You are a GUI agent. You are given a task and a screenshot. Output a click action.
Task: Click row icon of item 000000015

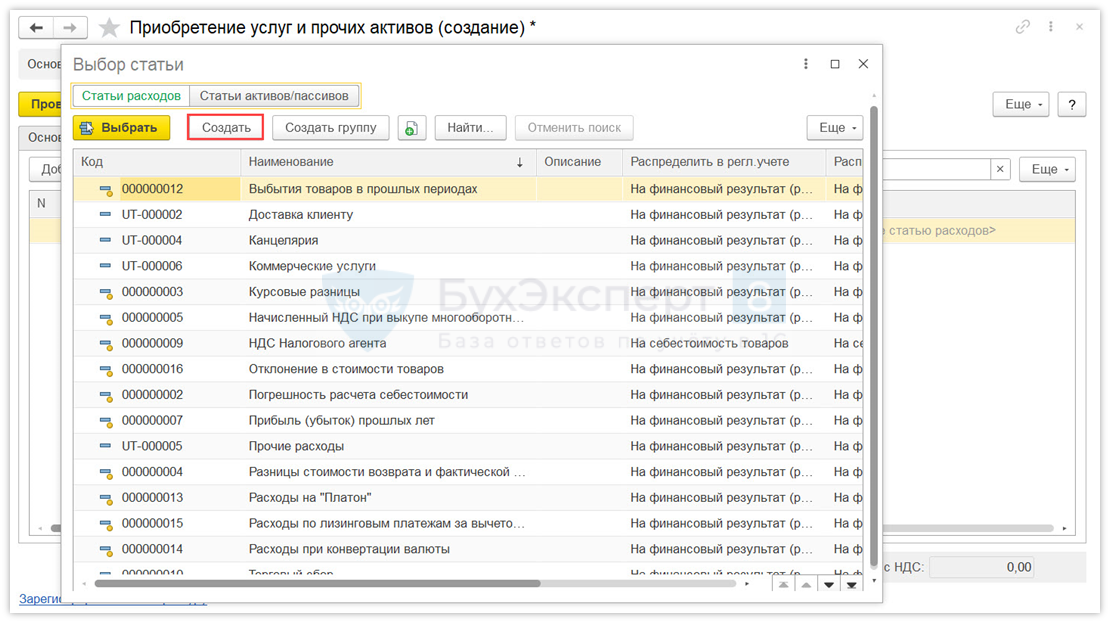click(105, 524)
